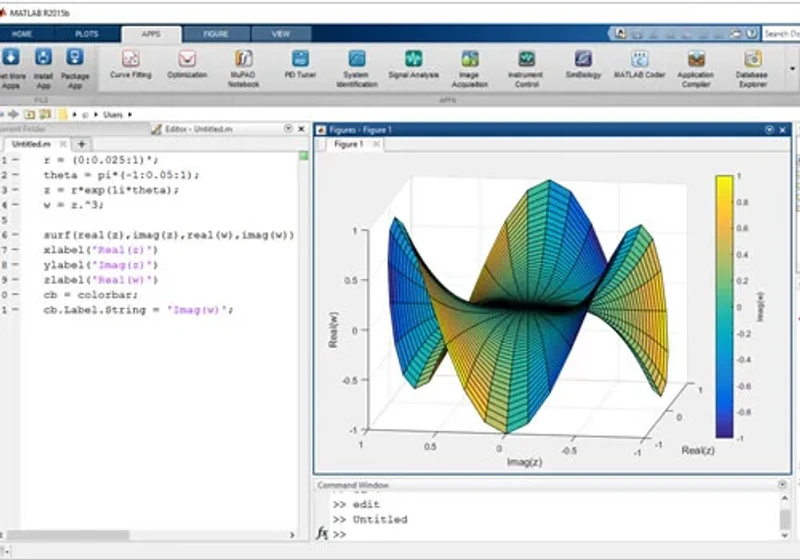Click the Current Folder panel title
Image resolution: width=800 pixels, height=560 pixels.
point(23,129)
